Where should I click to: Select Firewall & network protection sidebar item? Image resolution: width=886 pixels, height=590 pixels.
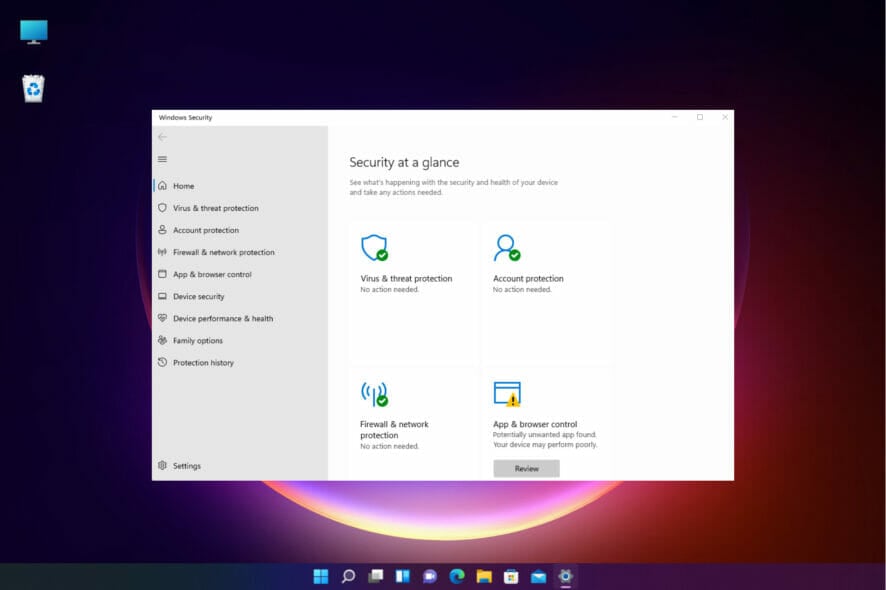[x=223, y=252]
